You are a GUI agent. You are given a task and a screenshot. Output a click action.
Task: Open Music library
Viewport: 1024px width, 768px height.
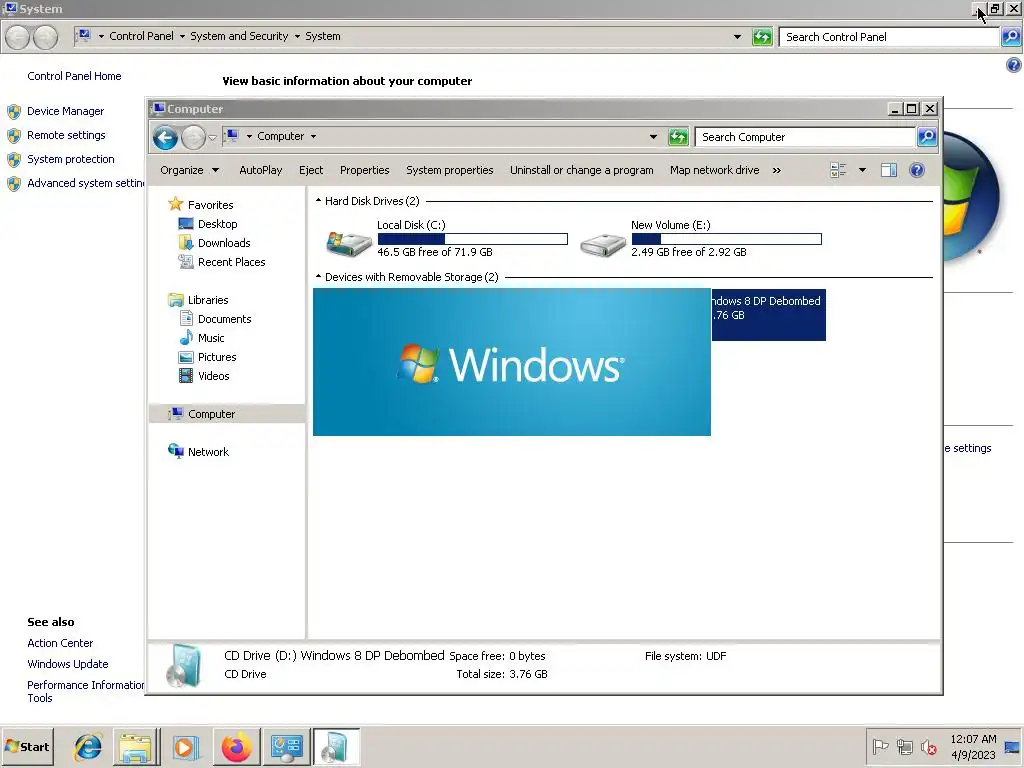point(210,337)
